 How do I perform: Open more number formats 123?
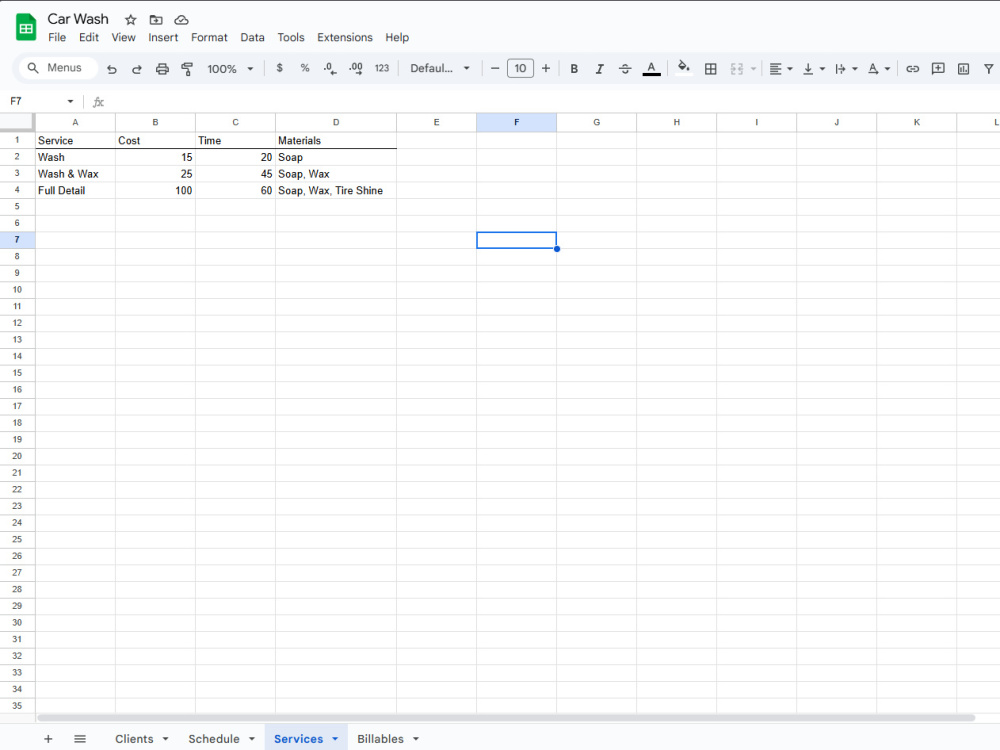(x=381, y=68)
